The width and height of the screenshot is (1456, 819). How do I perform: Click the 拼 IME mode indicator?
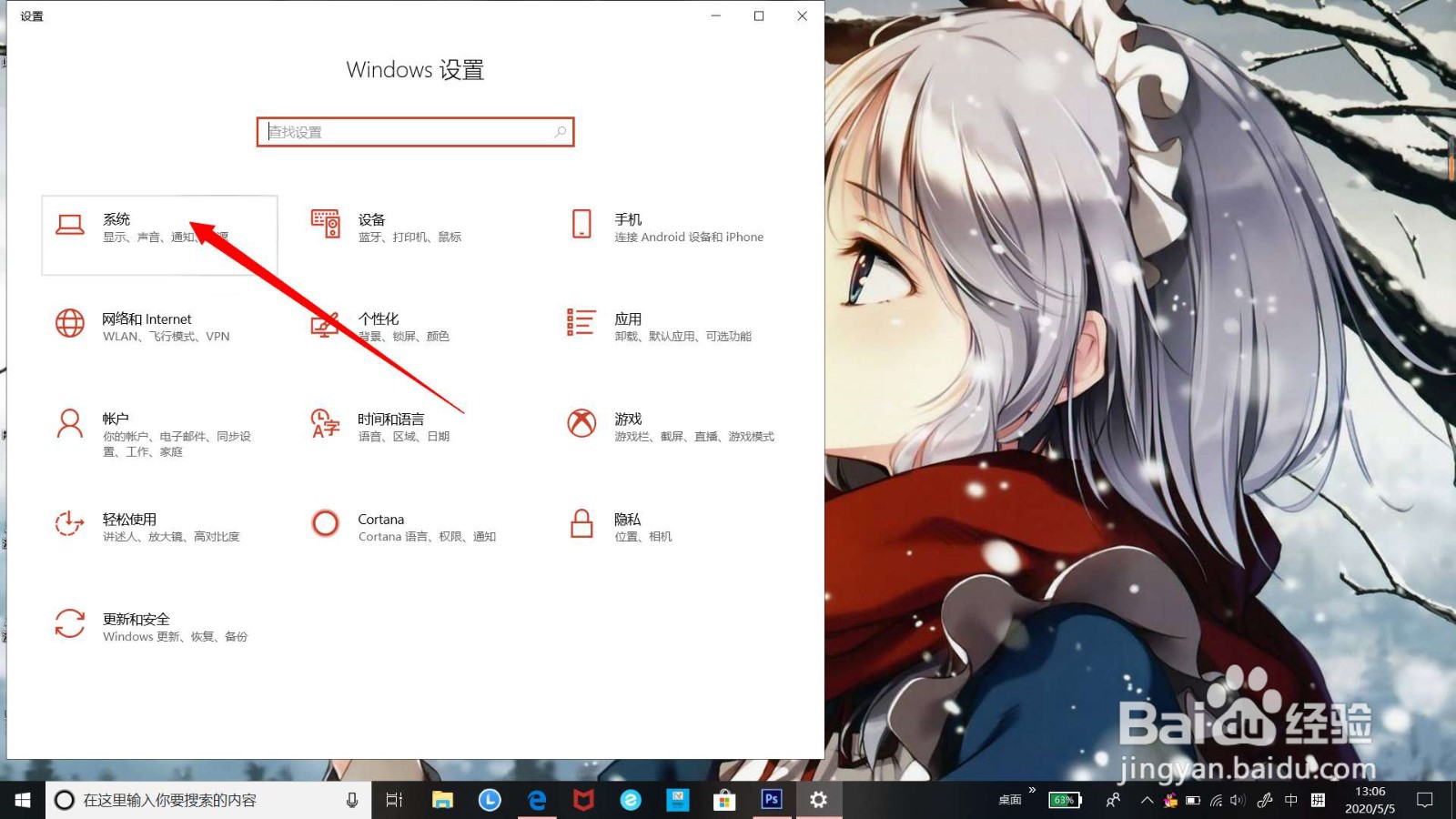[1318, 800]
